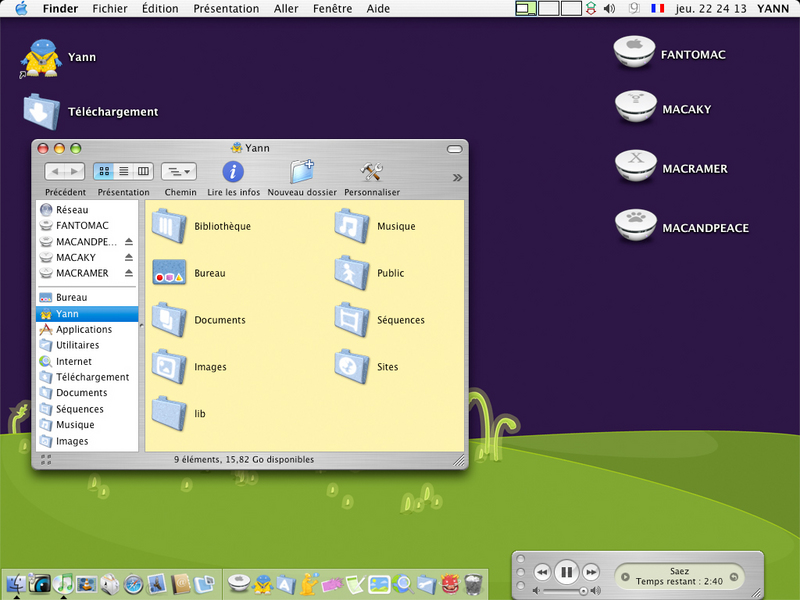Open Safari compass icon in the Dock
Screen dimensions: 800x600
coord(134,584)
